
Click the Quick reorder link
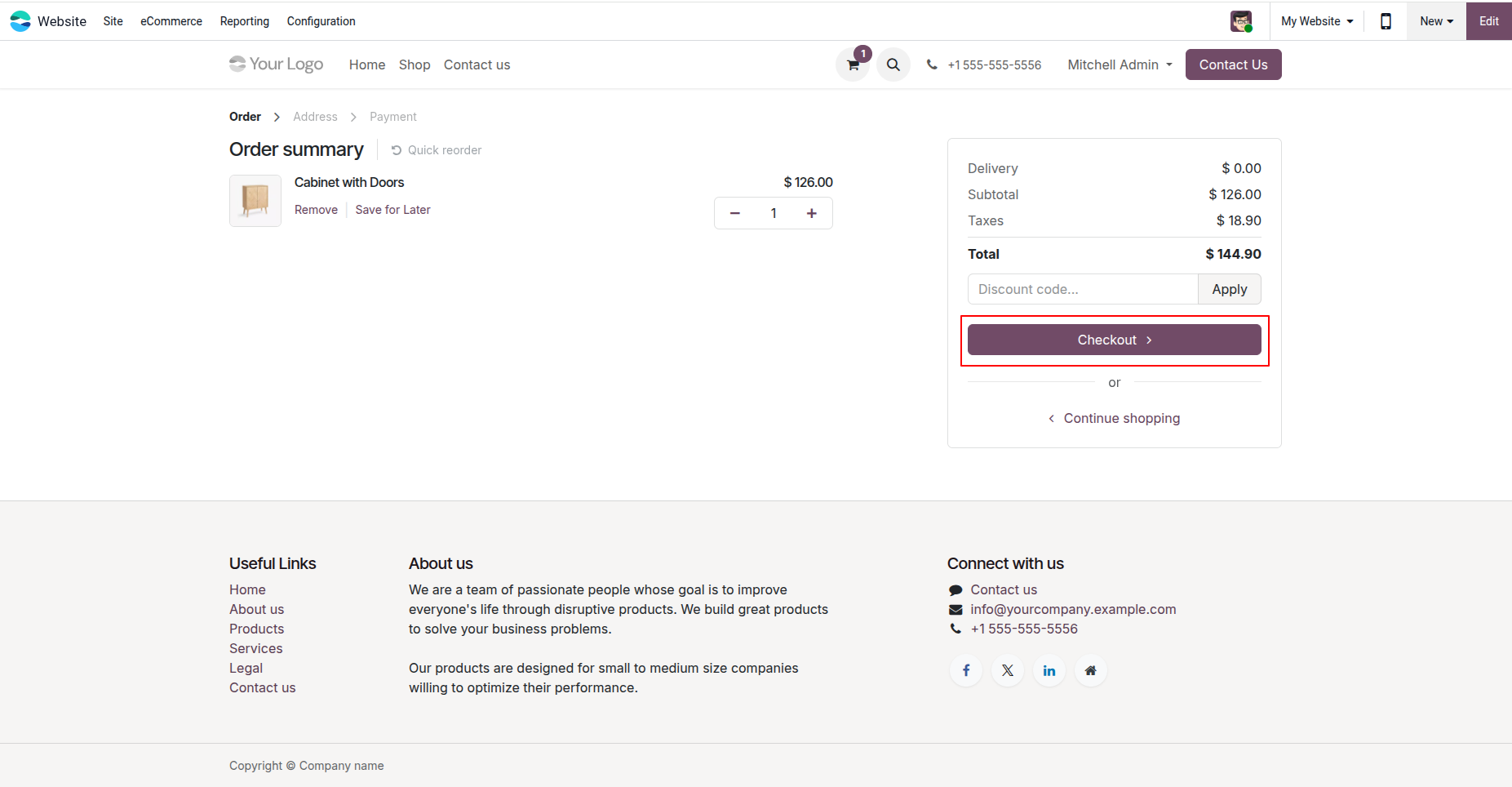(437, 150)
